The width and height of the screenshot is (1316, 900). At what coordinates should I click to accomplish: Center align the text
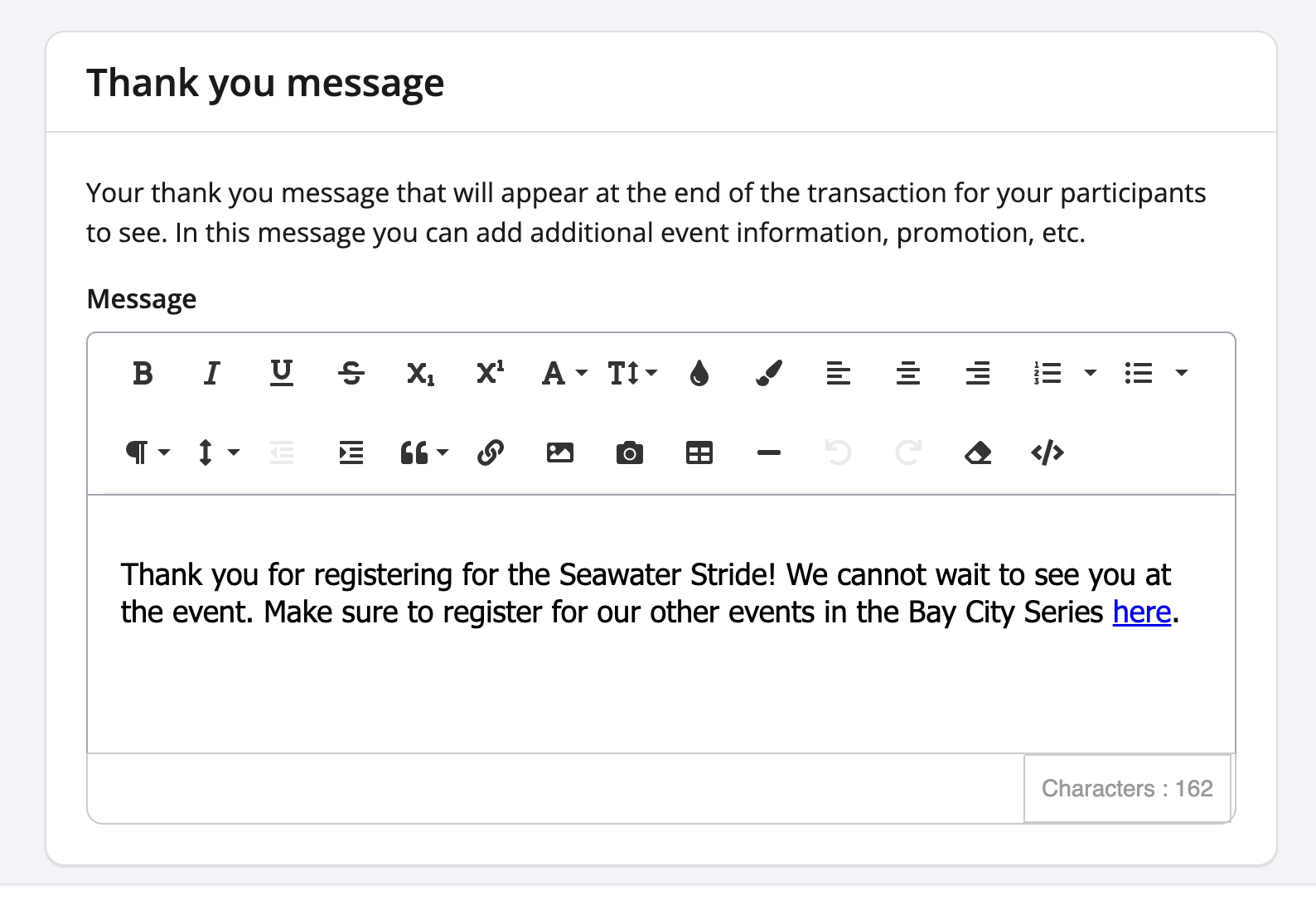point(908,374)
